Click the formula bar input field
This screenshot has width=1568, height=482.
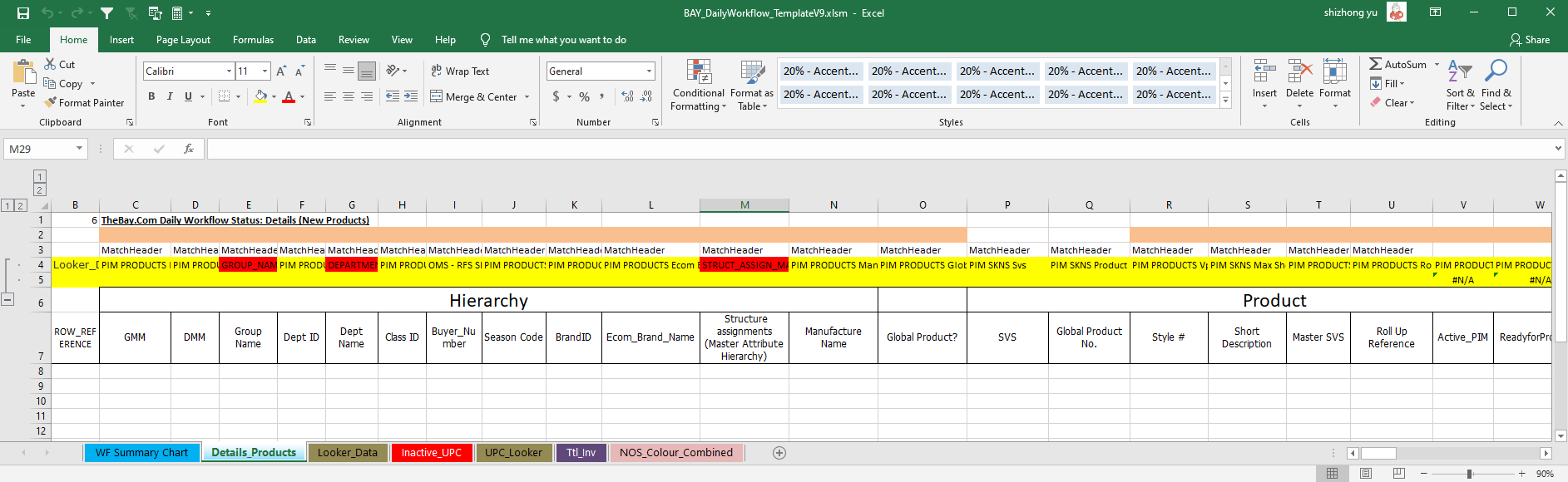[x=879, y=149]
